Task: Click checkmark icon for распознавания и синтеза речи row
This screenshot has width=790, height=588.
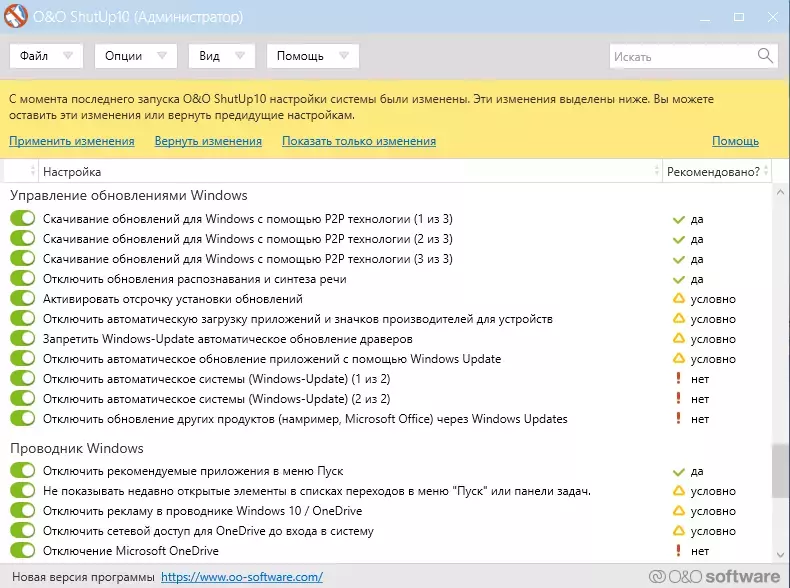Action: click(679, 280)
